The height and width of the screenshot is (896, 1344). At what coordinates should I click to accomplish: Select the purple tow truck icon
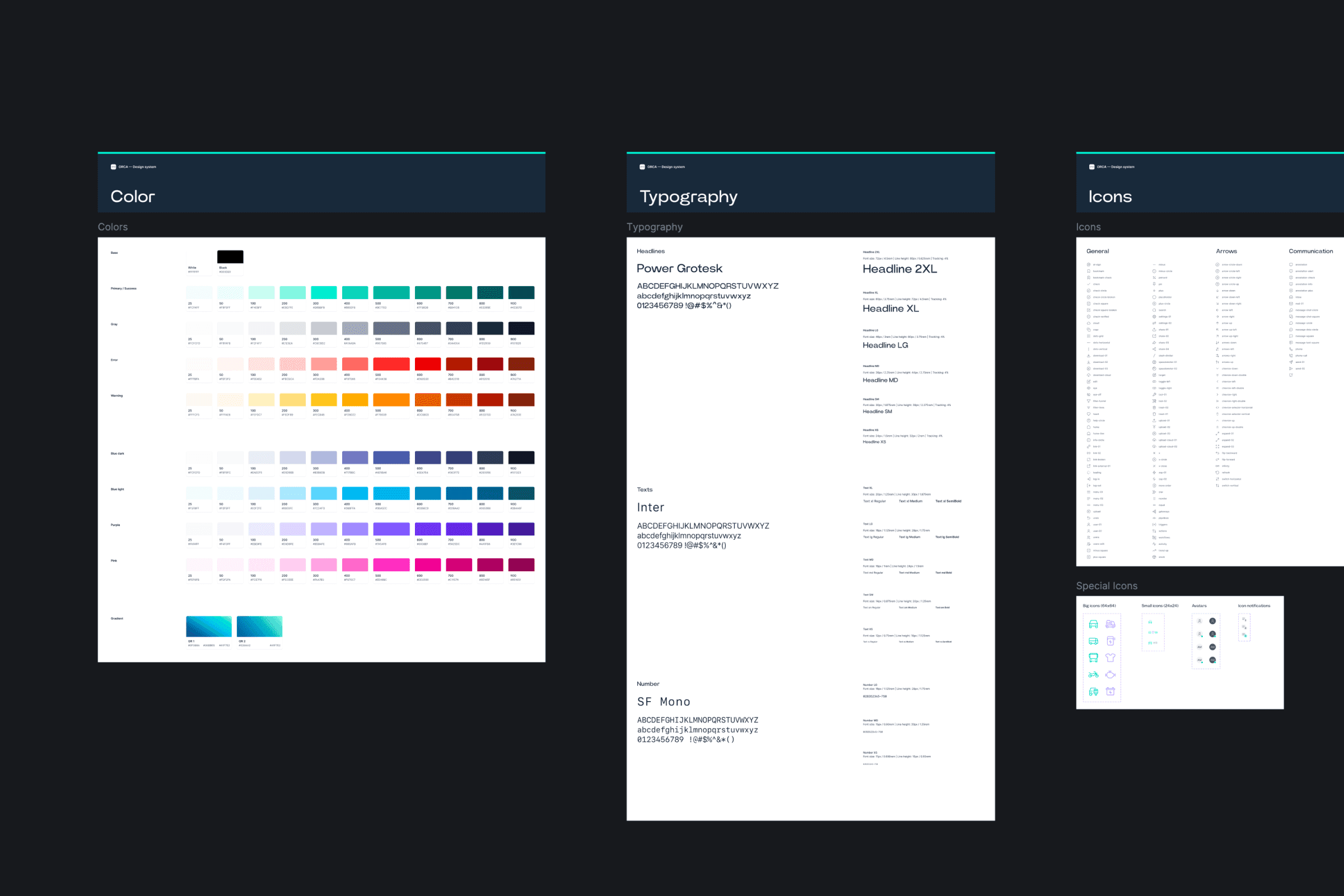coord(1110,624)
